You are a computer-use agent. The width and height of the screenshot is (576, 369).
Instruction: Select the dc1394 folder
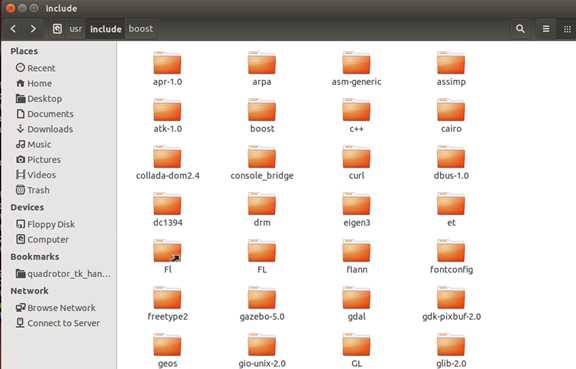[x=168, y=210]
